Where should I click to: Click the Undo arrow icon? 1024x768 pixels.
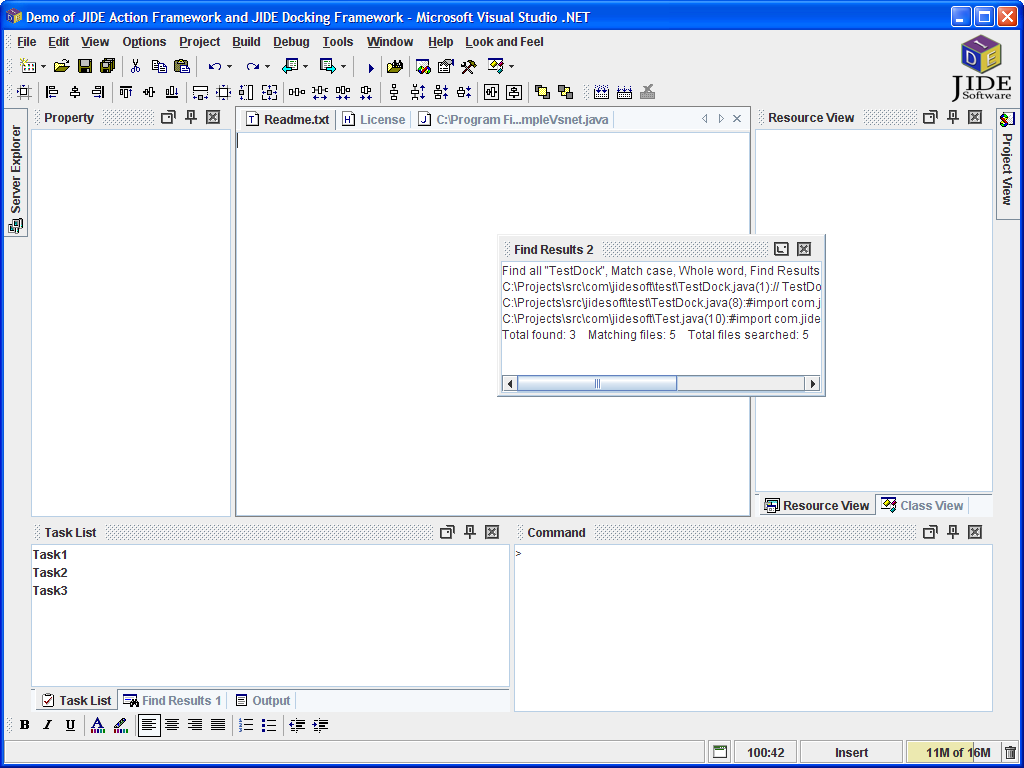coord(214,66)
